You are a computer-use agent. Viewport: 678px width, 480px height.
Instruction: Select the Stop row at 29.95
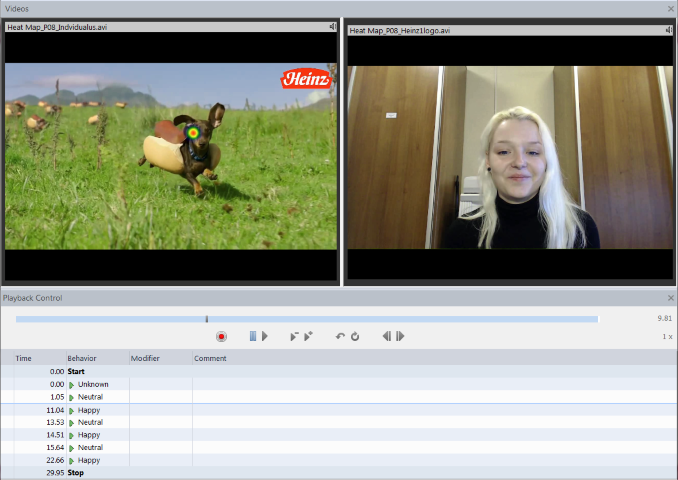click(339, 473)
